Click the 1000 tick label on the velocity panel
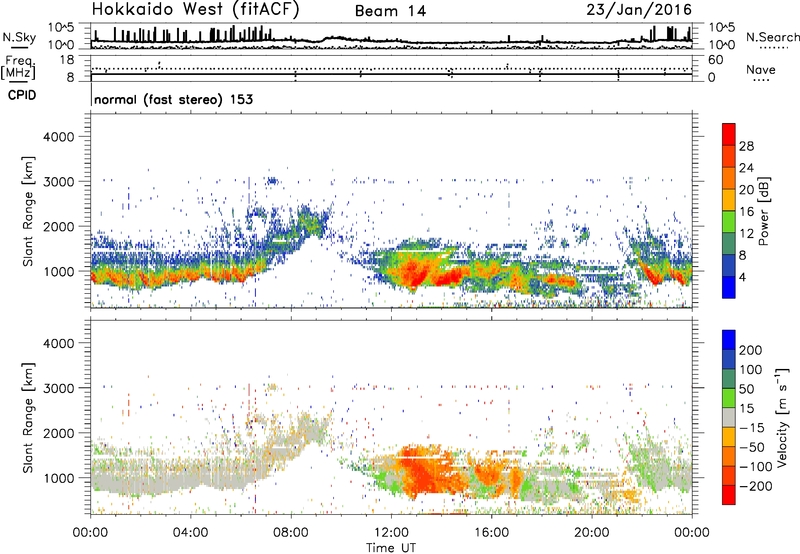Image resolution: width=800 pixels, height=554 pixels. pos(59,478)
